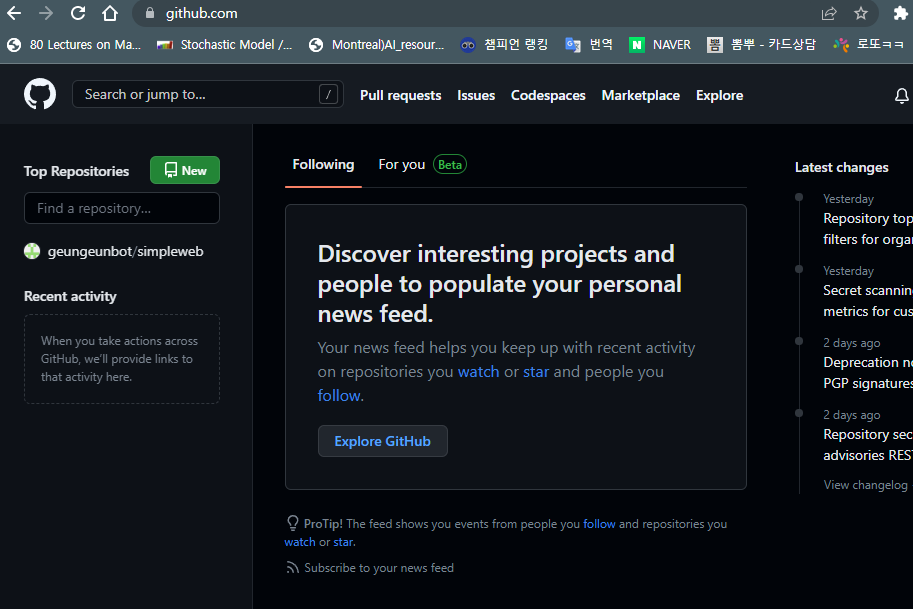The image size is (913, 609).
Task: Click the share page icon in address bar
Action: click(x=829, y=13)
